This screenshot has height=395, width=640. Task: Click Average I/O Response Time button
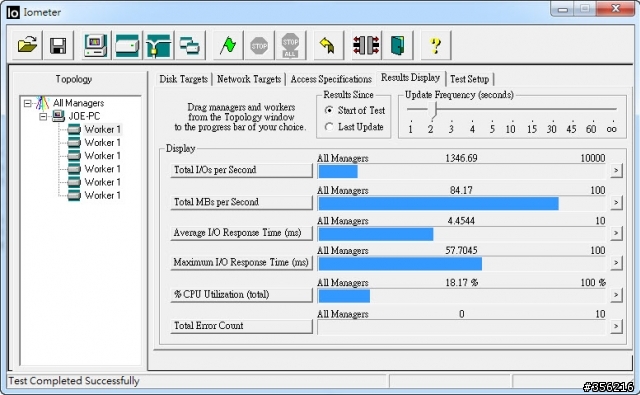coord(241,233)
